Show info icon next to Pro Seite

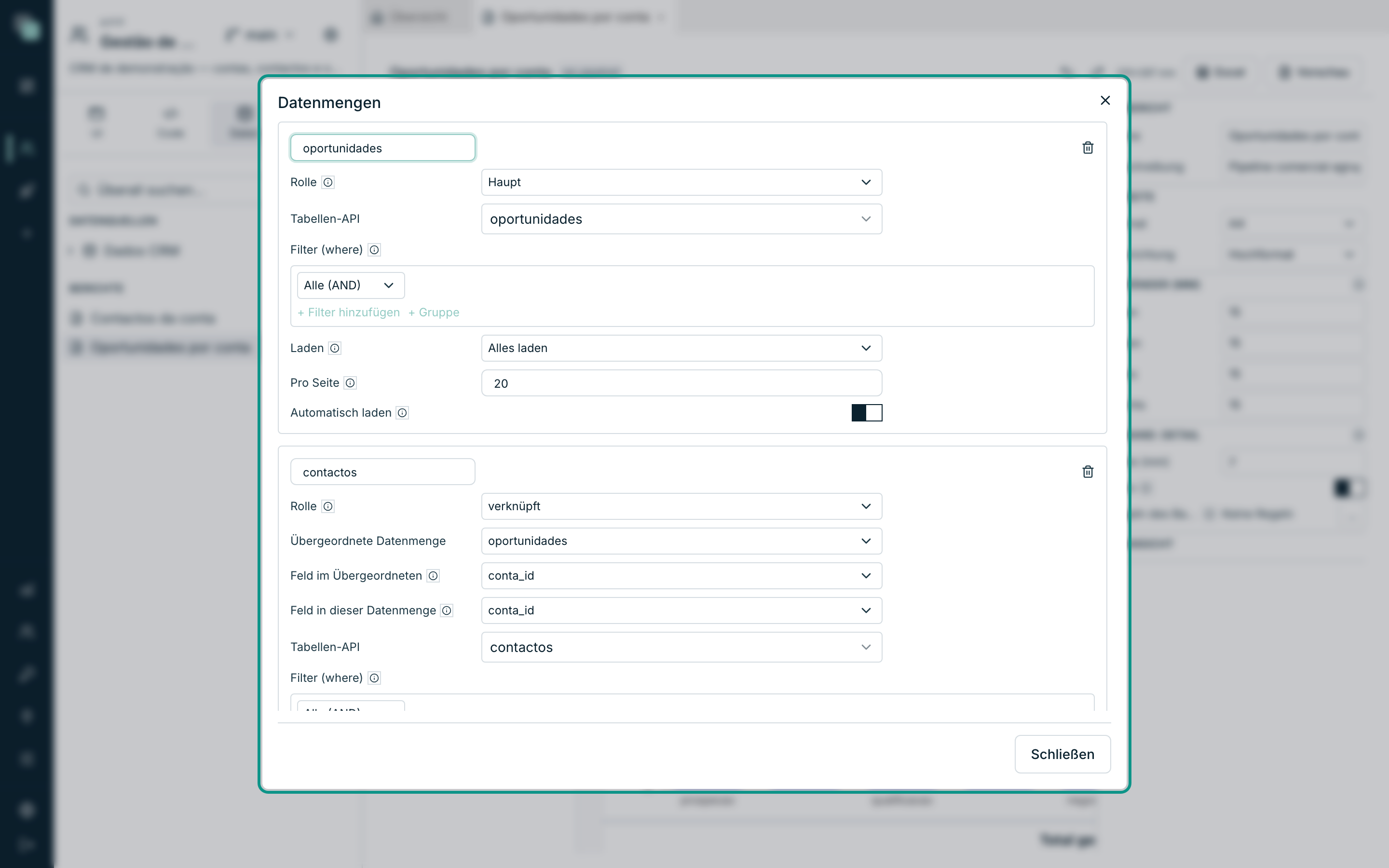(x=350, y=383)
